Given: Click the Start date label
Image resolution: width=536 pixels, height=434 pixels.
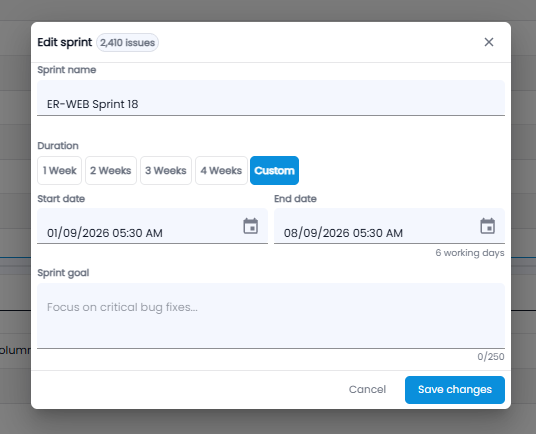Looking at the screenshot, I should (61, 199).
